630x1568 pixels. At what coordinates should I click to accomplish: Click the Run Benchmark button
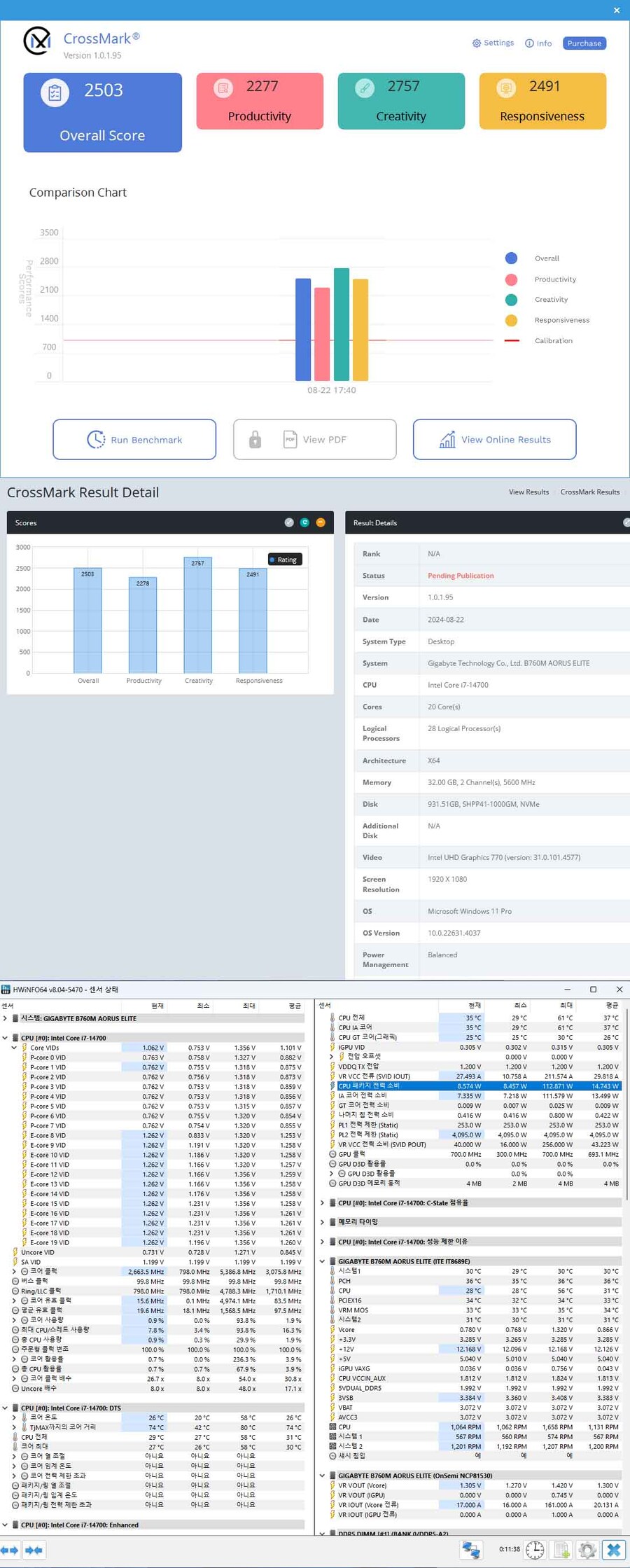point(134,440)
